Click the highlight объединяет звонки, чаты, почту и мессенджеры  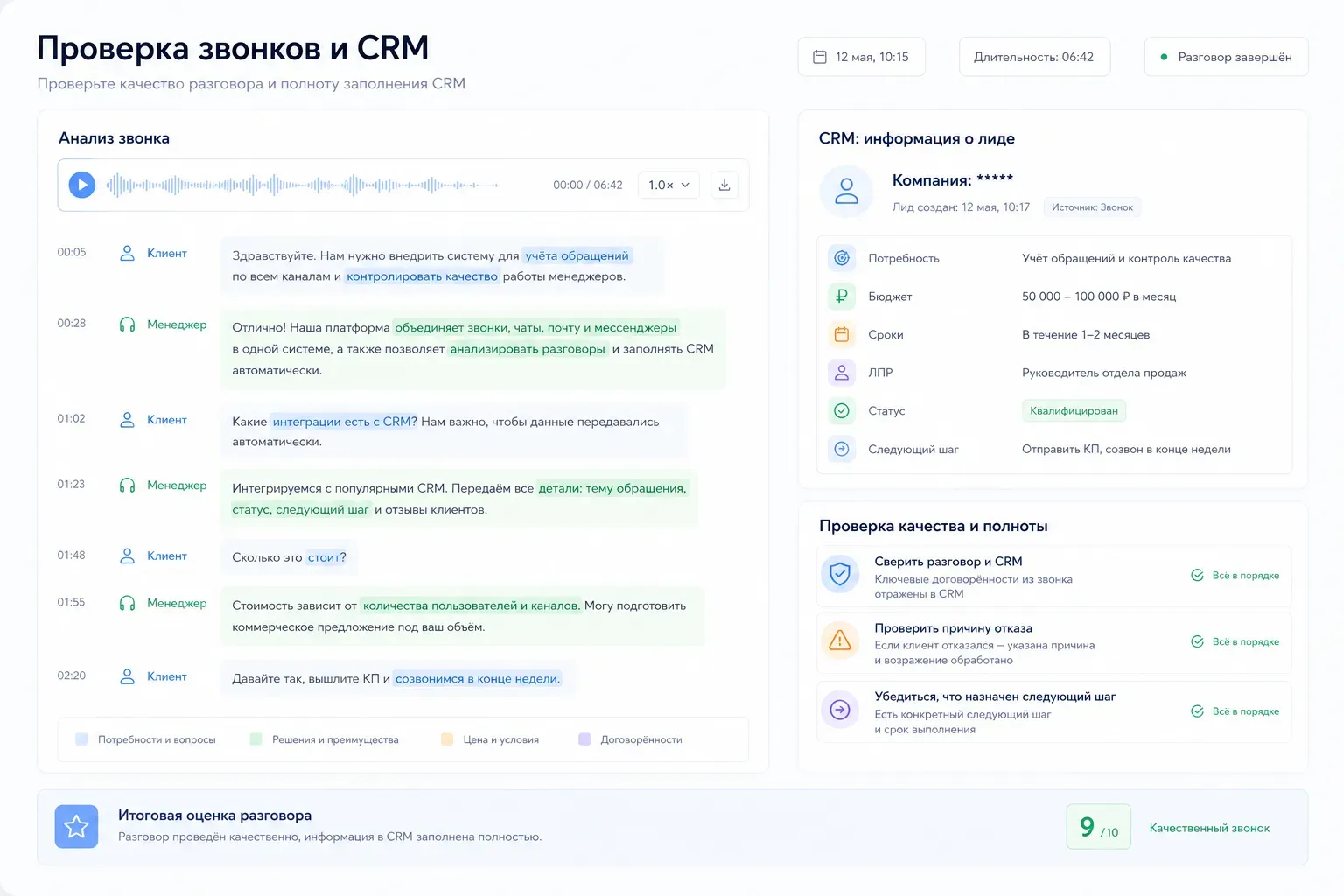pyautogui.click(x=535, y=328)
